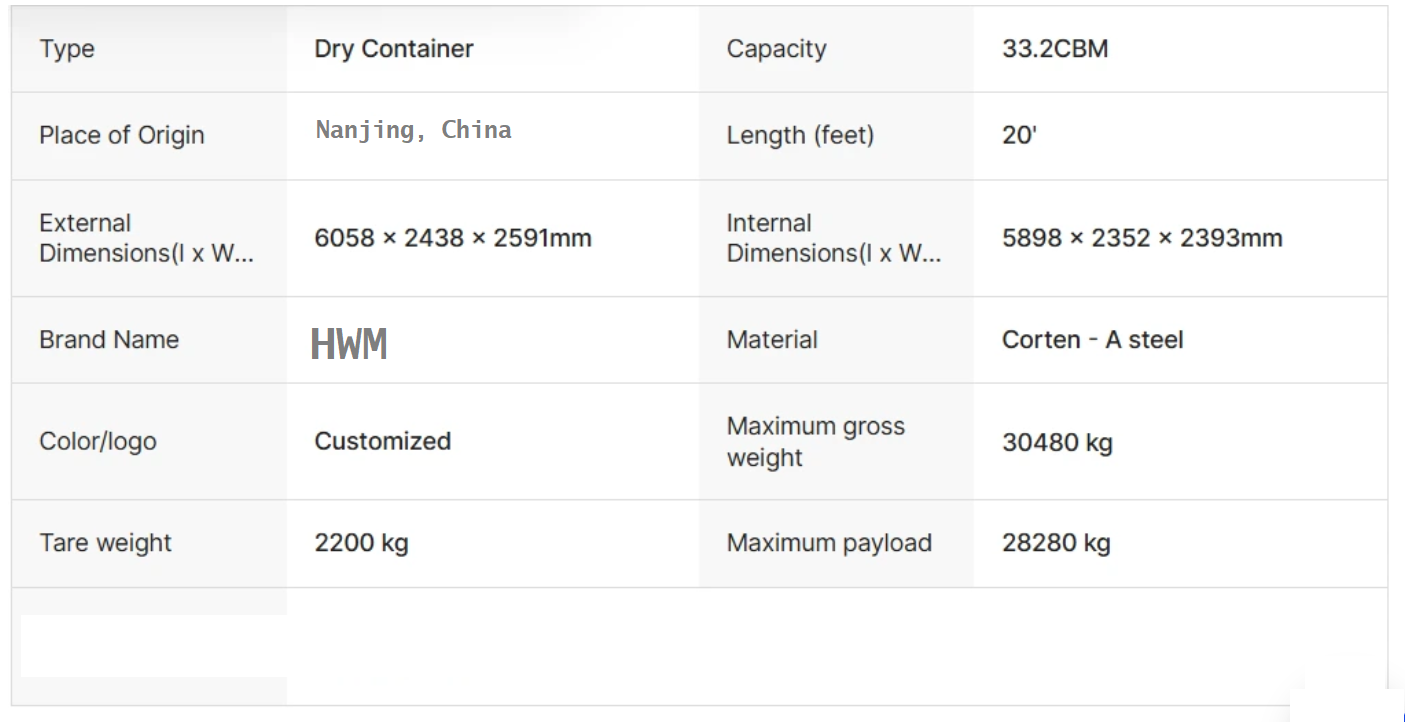
Task: Select the 2200 kg tare weight
Action: pos(361,543)
